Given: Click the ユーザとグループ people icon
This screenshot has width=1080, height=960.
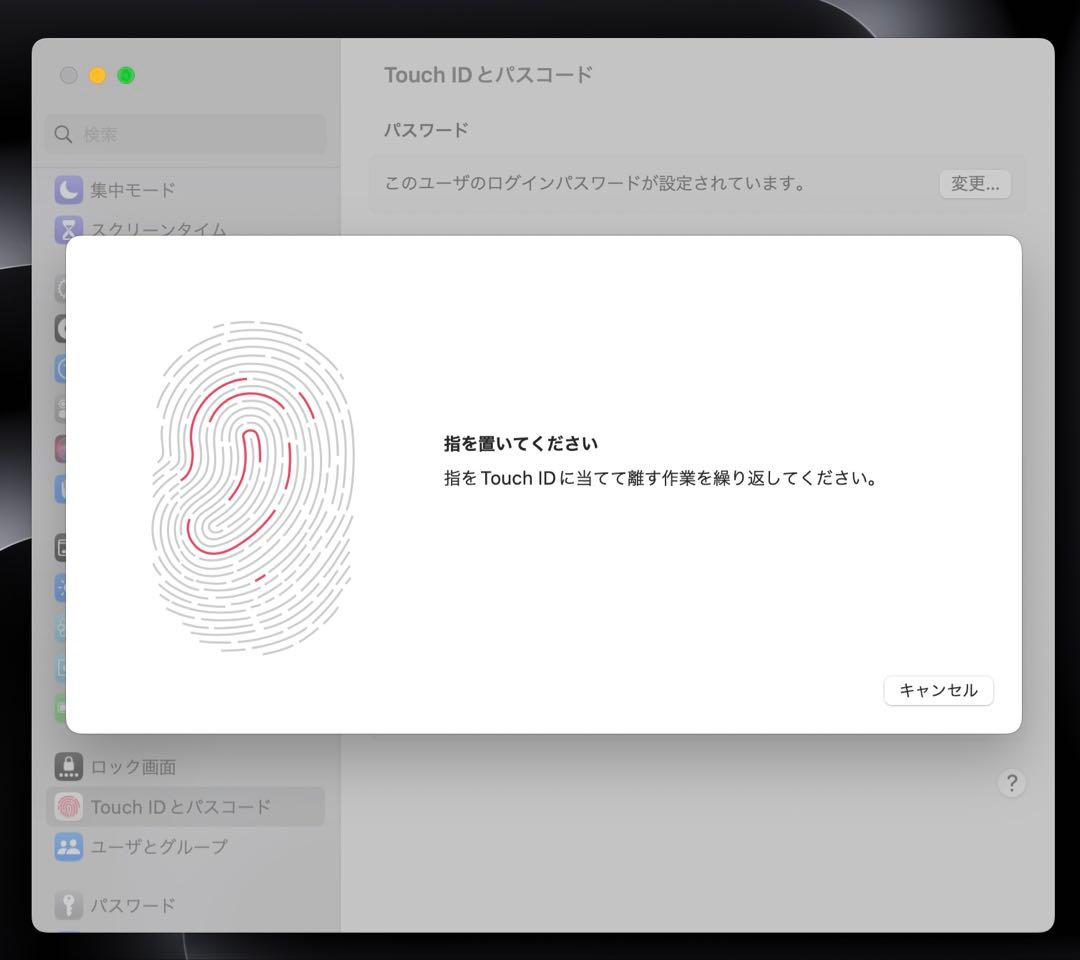Looking at the screenshot, I should [x=68, y=846].
